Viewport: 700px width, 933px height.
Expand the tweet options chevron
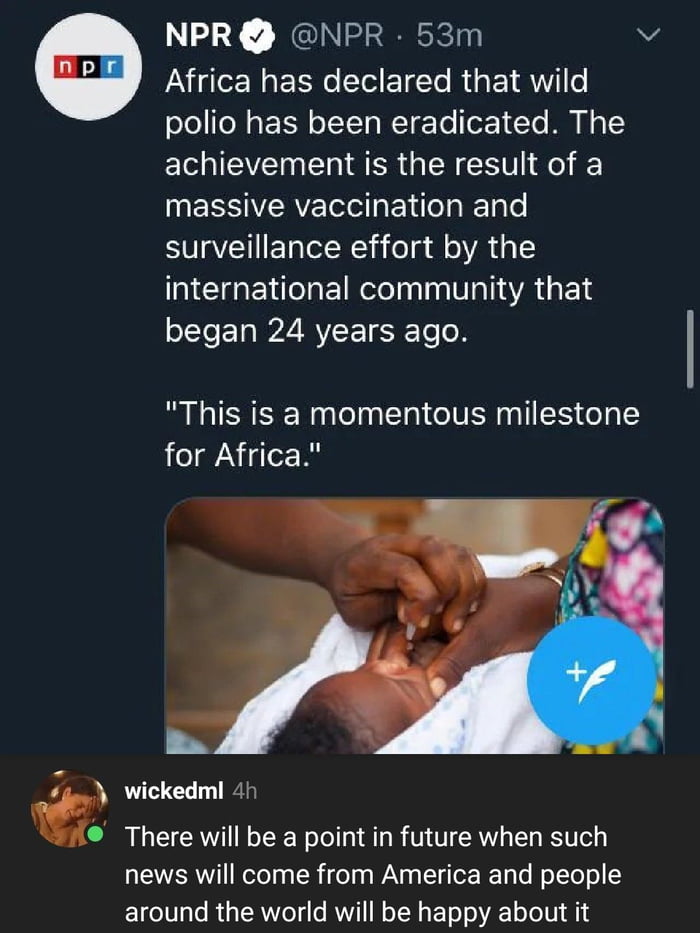(x=648, y=36)
